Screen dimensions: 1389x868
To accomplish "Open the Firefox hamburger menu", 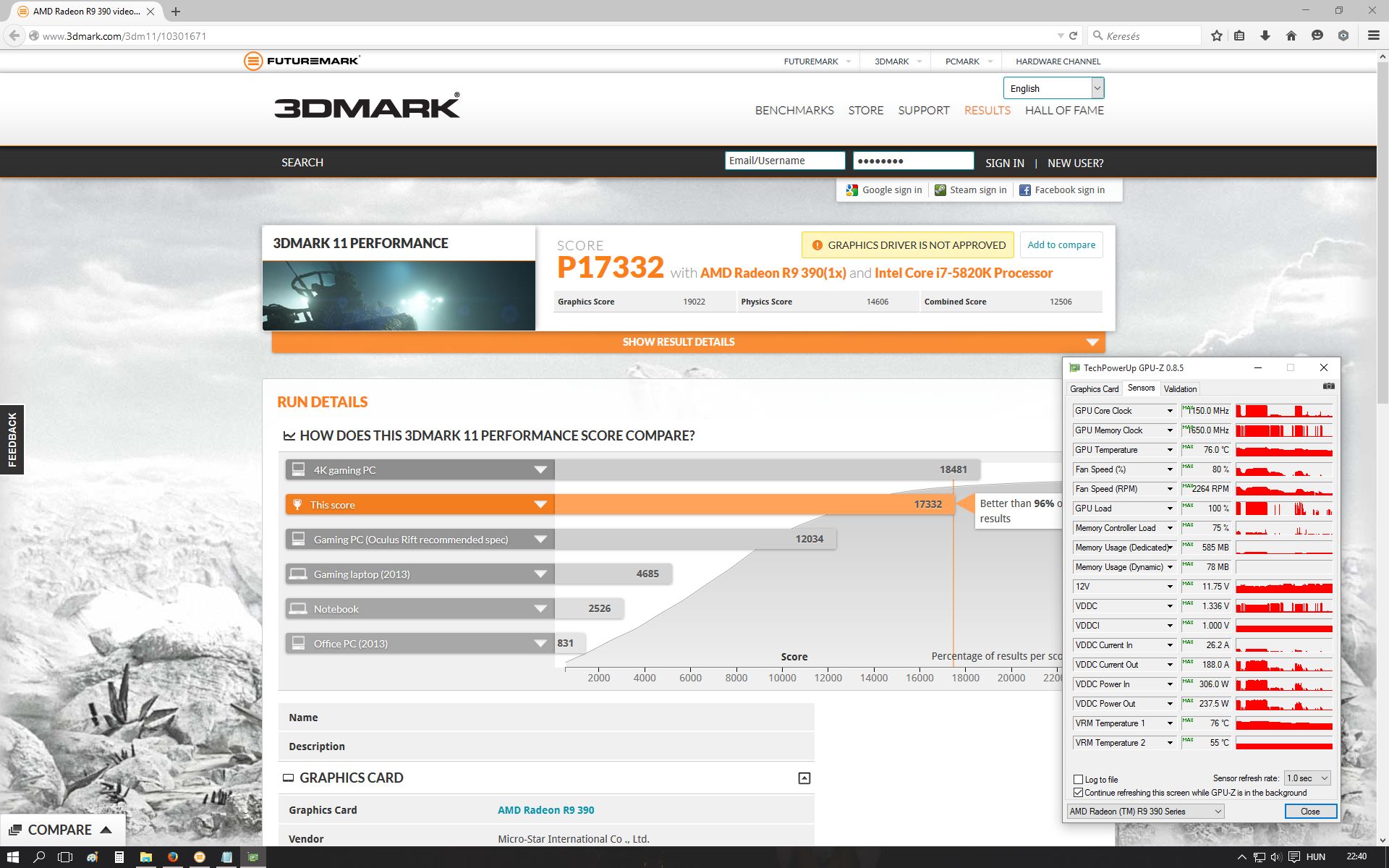I will pyautogui.click(x=1373, y=35).
